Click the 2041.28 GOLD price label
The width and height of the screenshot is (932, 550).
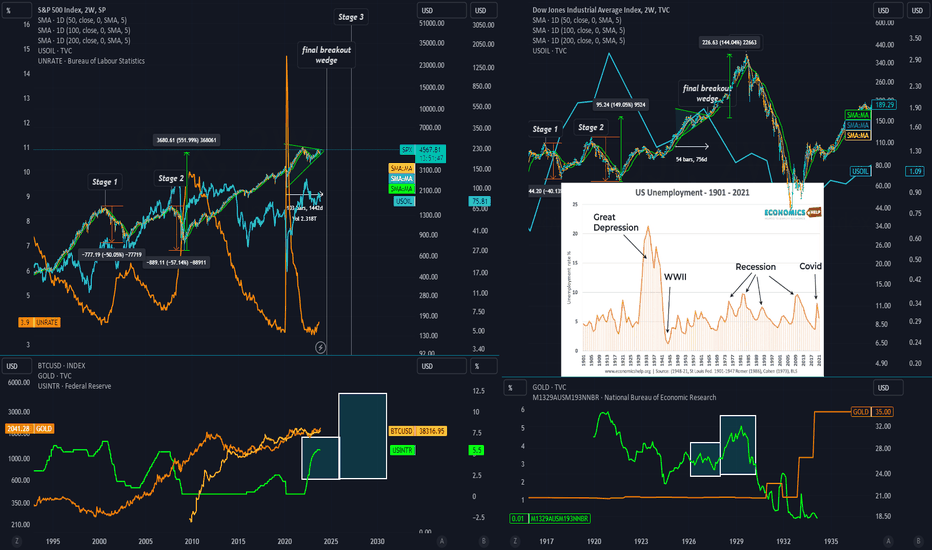point(30,428)
